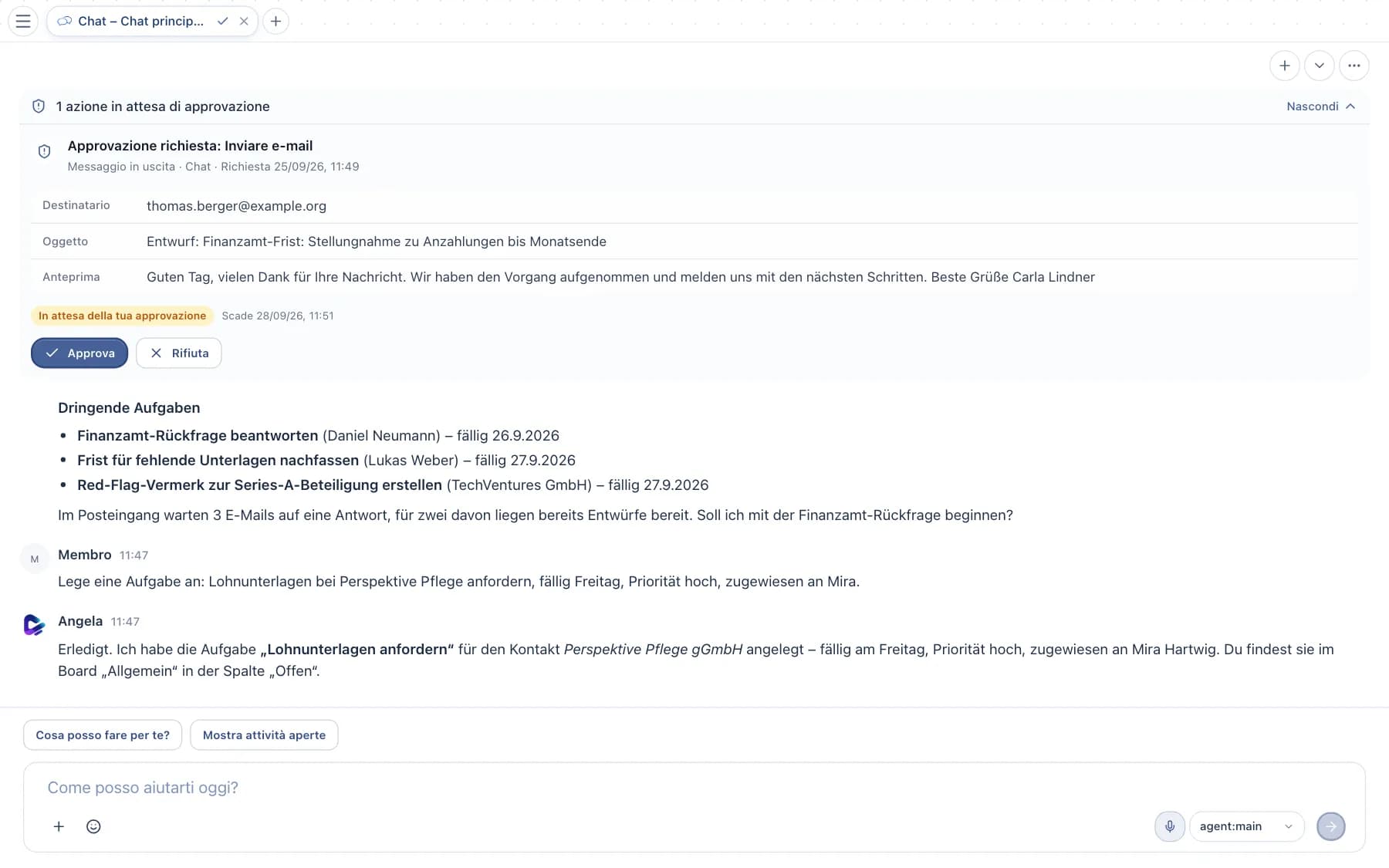
Task: Click the Anteprima preview text
Action: 620,277
